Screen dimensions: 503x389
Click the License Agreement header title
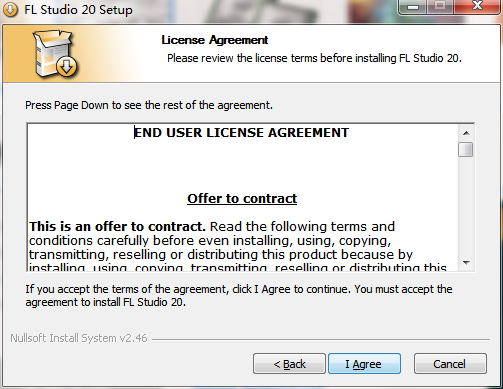pos(215,40)
